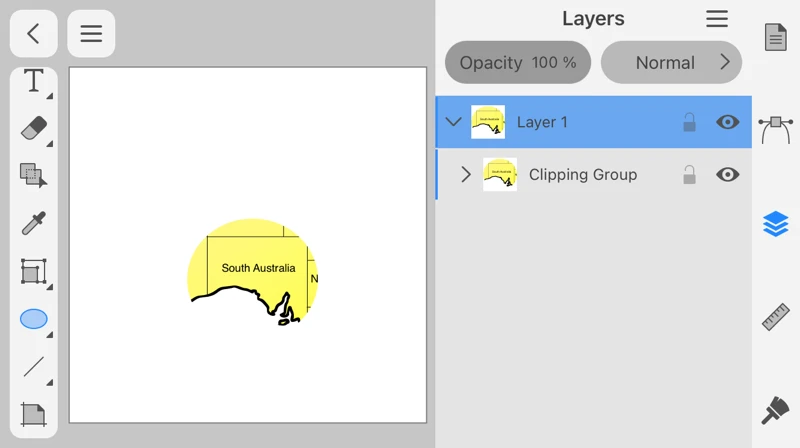
Task: Adjust the Opacity 100% slider
Action: (x=517, y=63)
